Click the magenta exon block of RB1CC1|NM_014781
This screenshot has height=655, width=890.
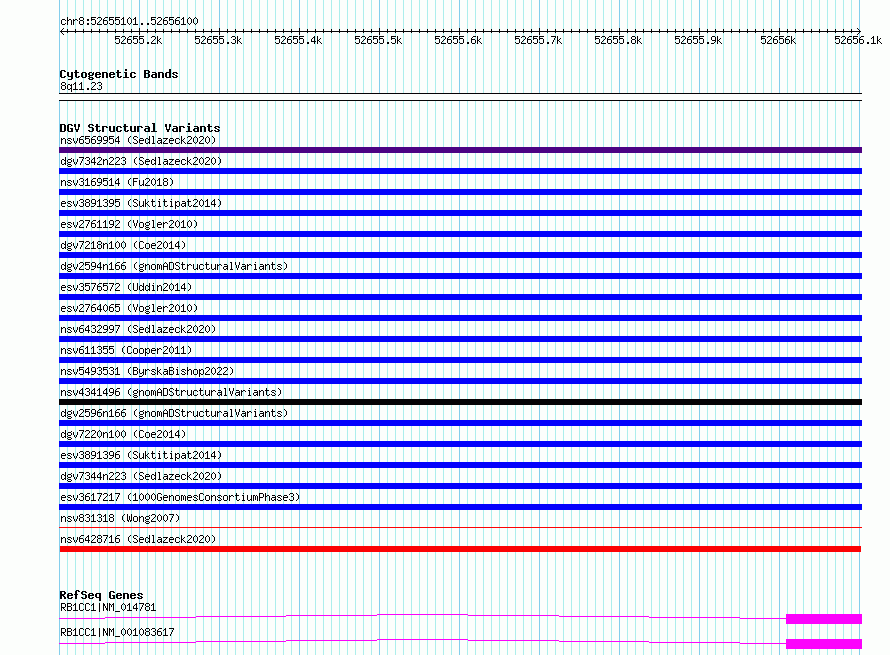(x=824, y=619)
